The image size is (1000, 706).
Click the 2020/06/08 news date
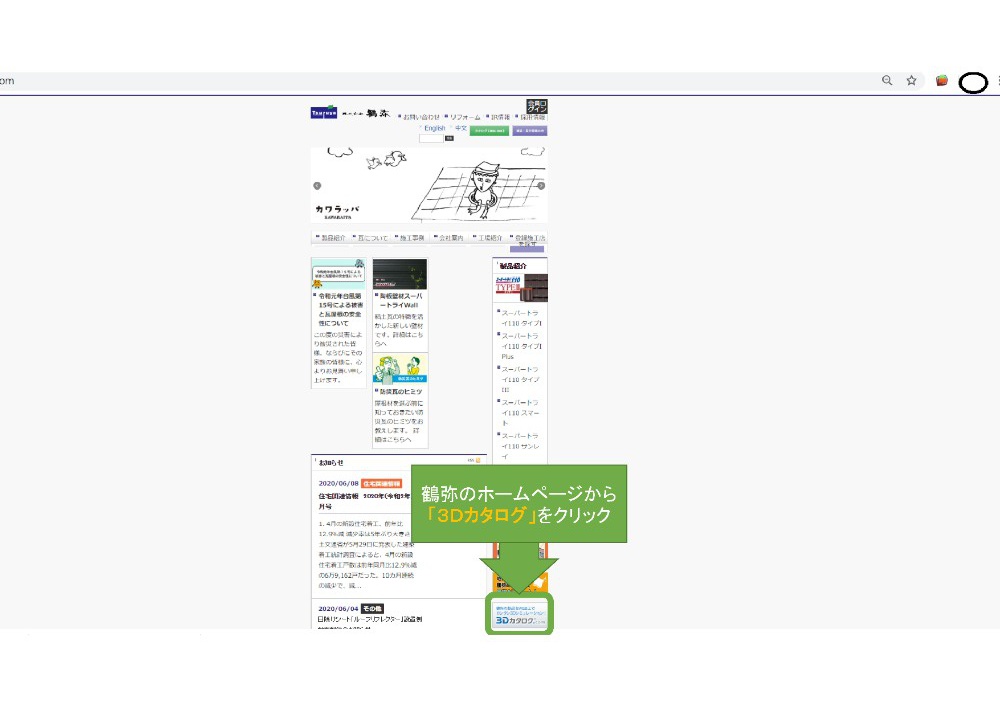click(x=339, y=483)
